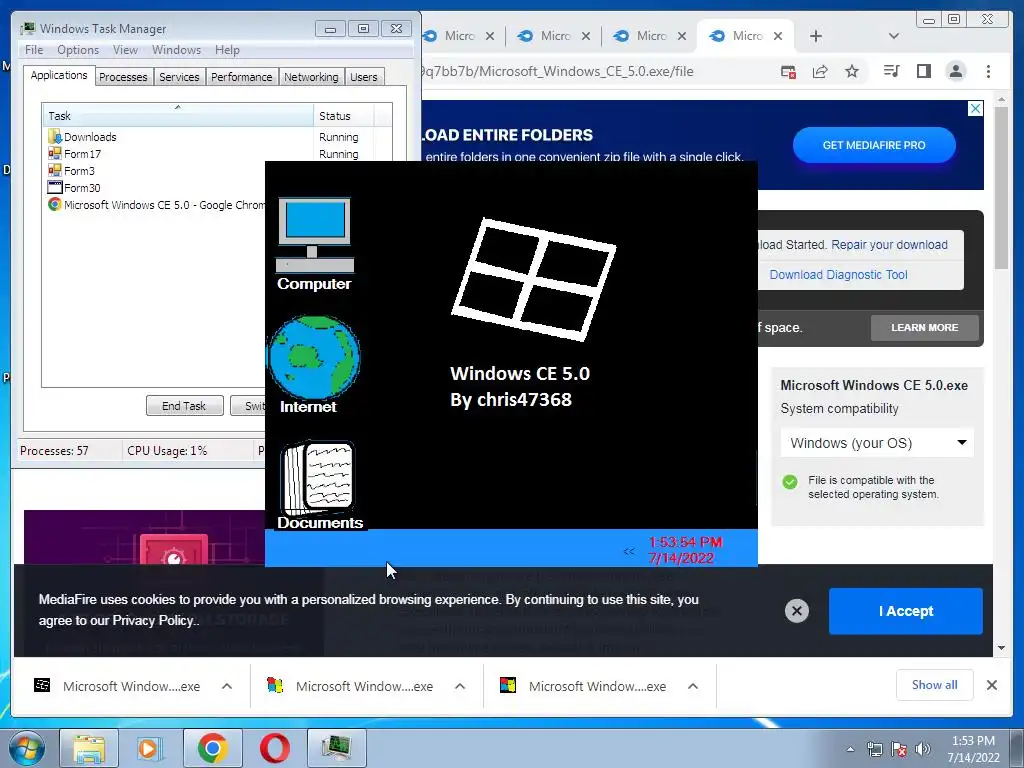Close the Chrome downloads bar
This screenshot has width=1024, height=768.
(x=991, y=685)
